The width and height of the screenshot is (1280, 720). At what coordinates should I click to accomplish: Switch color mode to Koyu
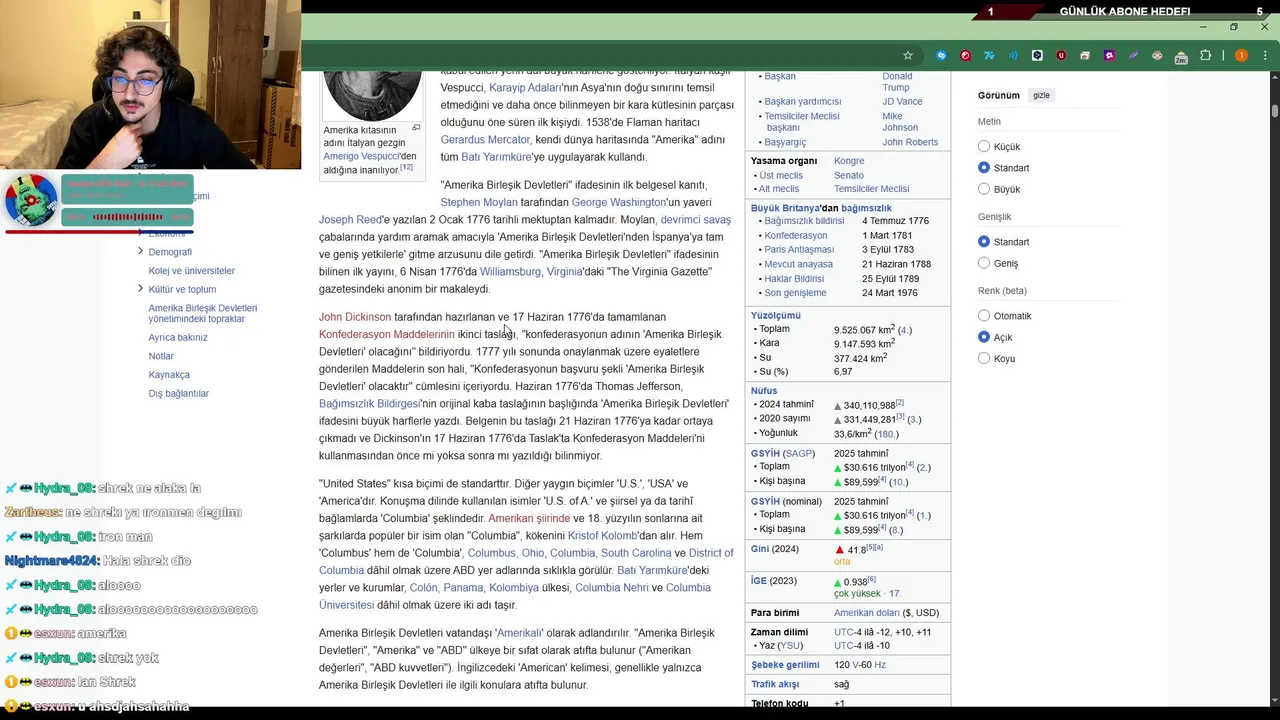click(984, 358)
